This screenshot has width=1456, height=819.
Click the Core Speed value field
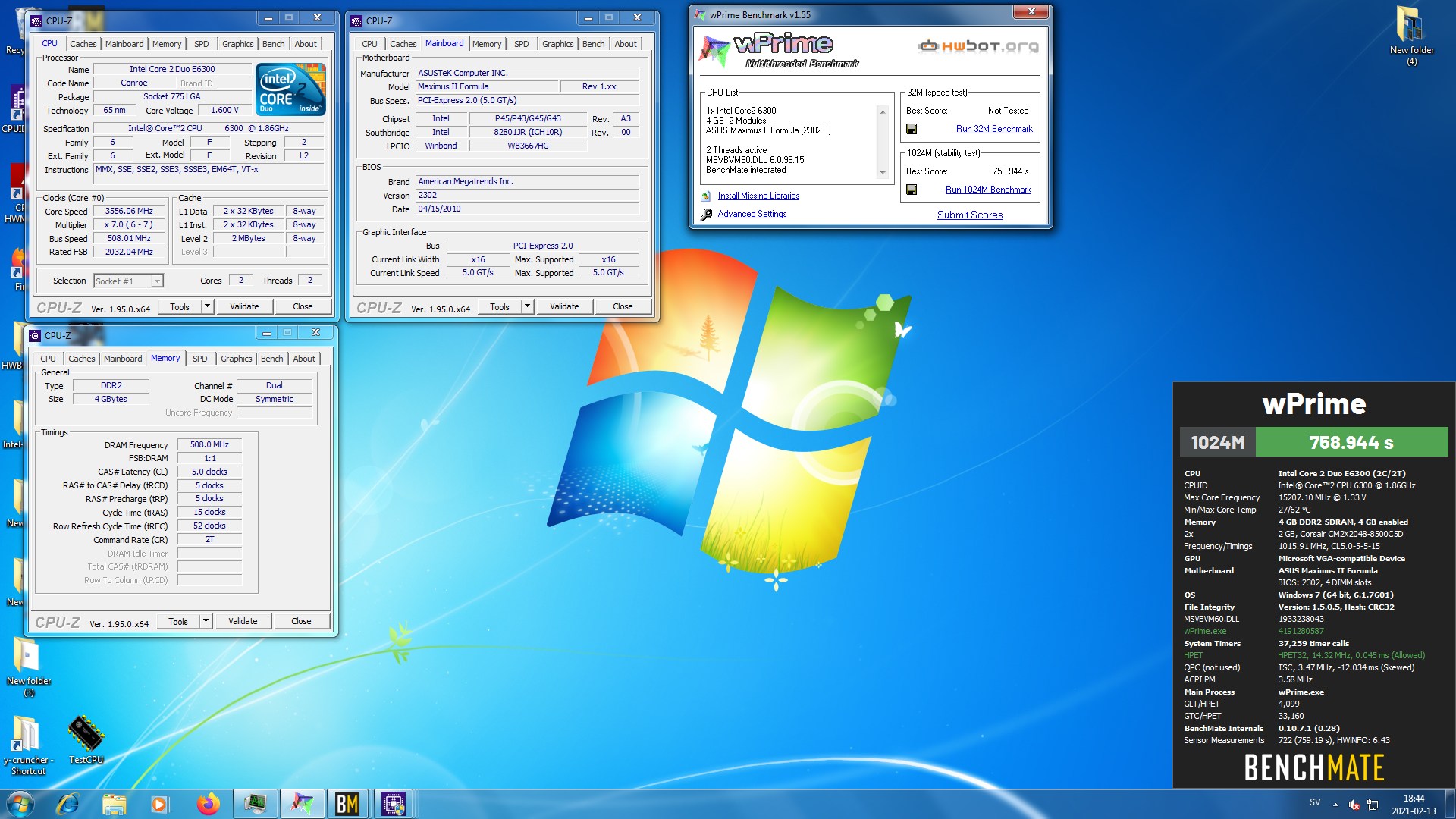[x=129, y=212]
